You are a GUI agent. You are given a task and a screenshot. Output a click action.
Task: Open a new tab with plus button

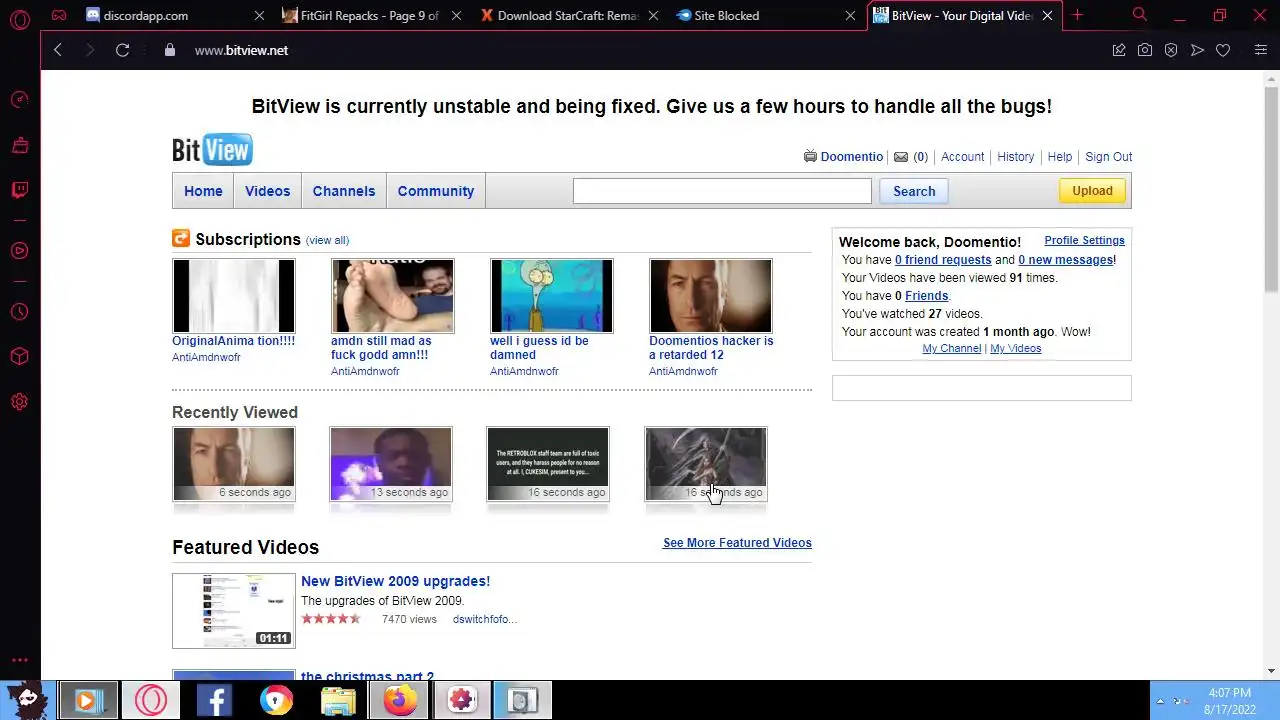pos(1077,15)
